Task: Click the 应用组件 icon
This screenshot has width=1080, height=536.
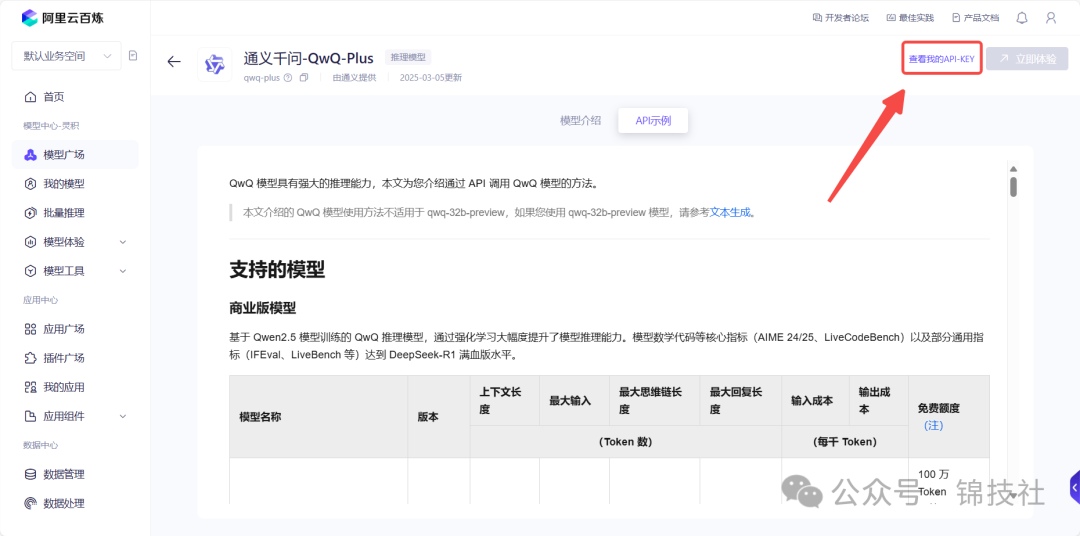Action: 30,416
